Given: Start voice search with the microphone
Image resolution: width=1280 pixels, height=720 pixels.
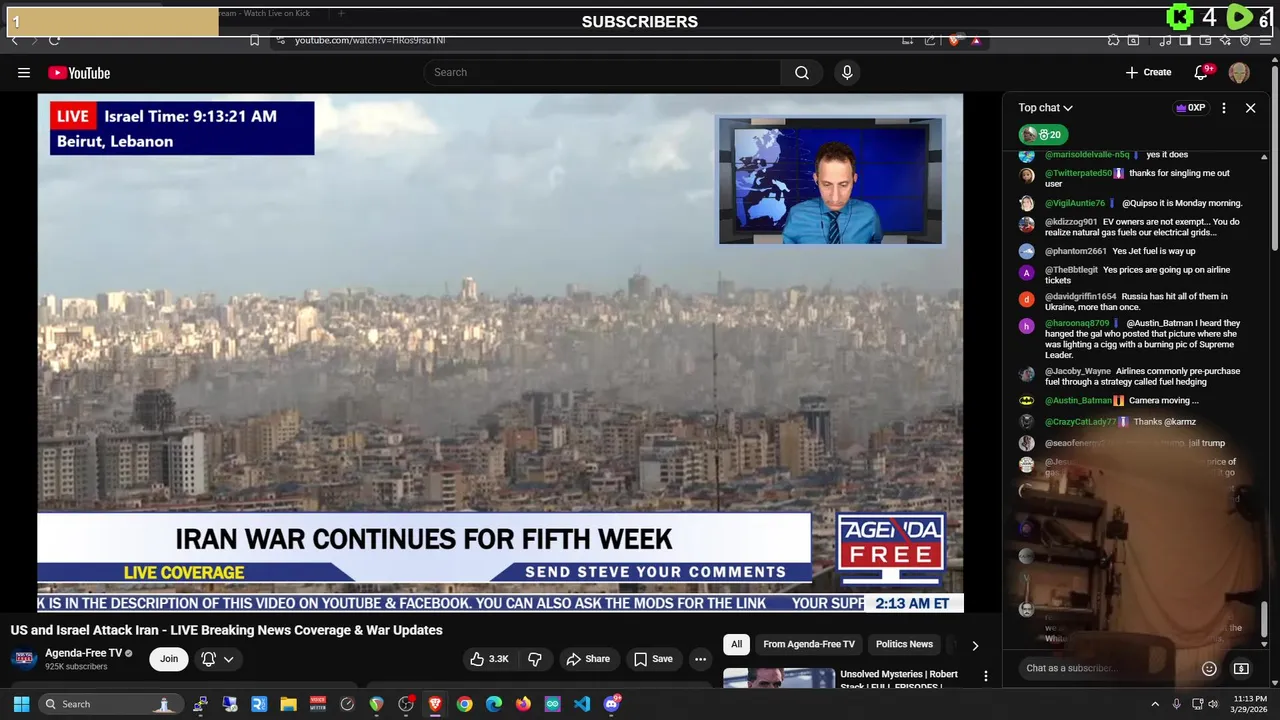Looking at the screenshot, I should 847,72.
